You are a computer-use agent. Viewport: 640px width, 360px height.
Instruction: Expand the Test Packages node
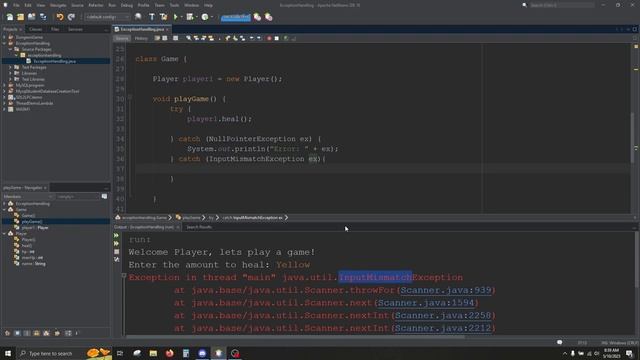coord(10,67)
